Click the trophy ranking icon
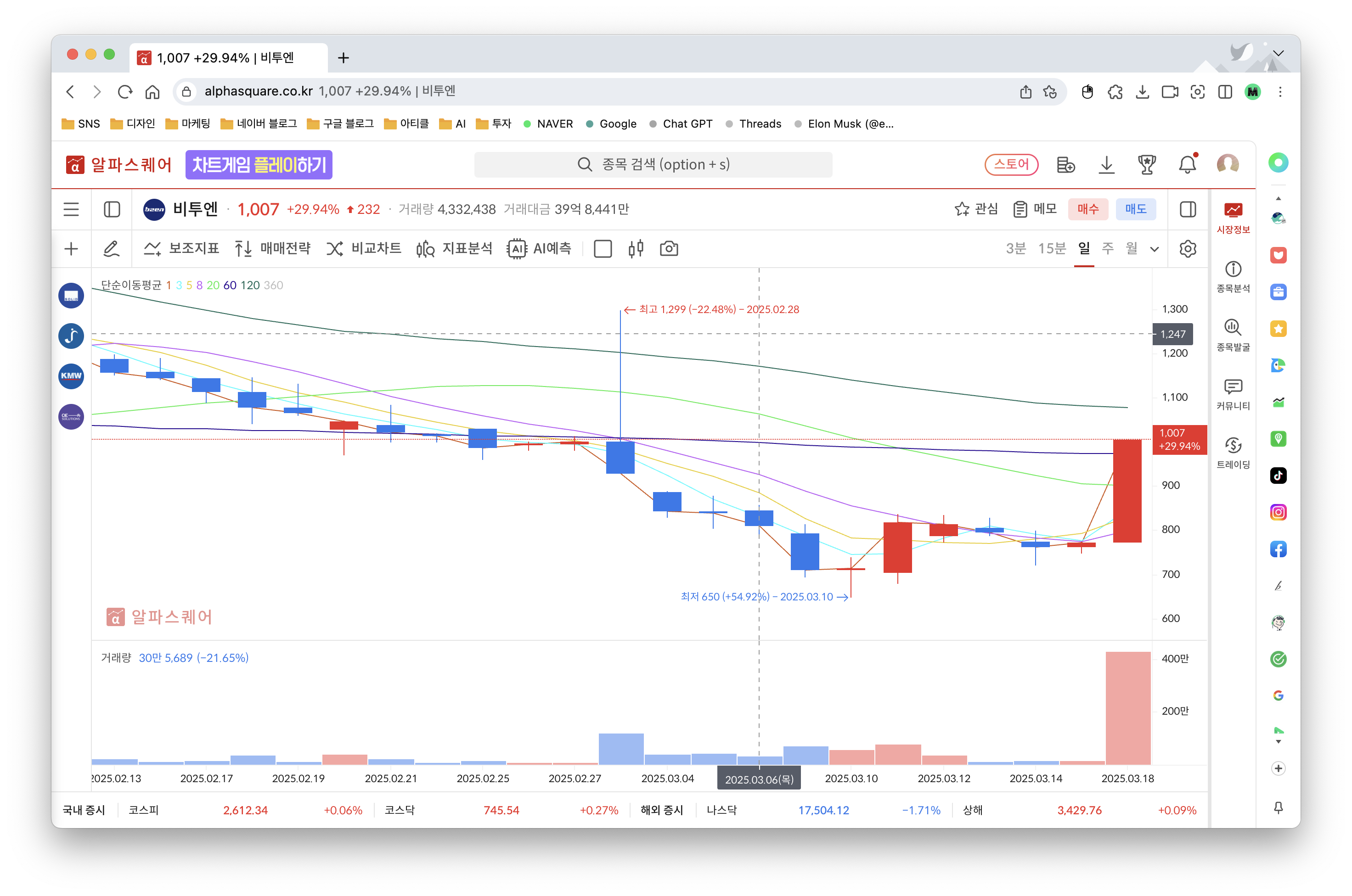Screen dimensions: 1352x896 click(1146, 165)
